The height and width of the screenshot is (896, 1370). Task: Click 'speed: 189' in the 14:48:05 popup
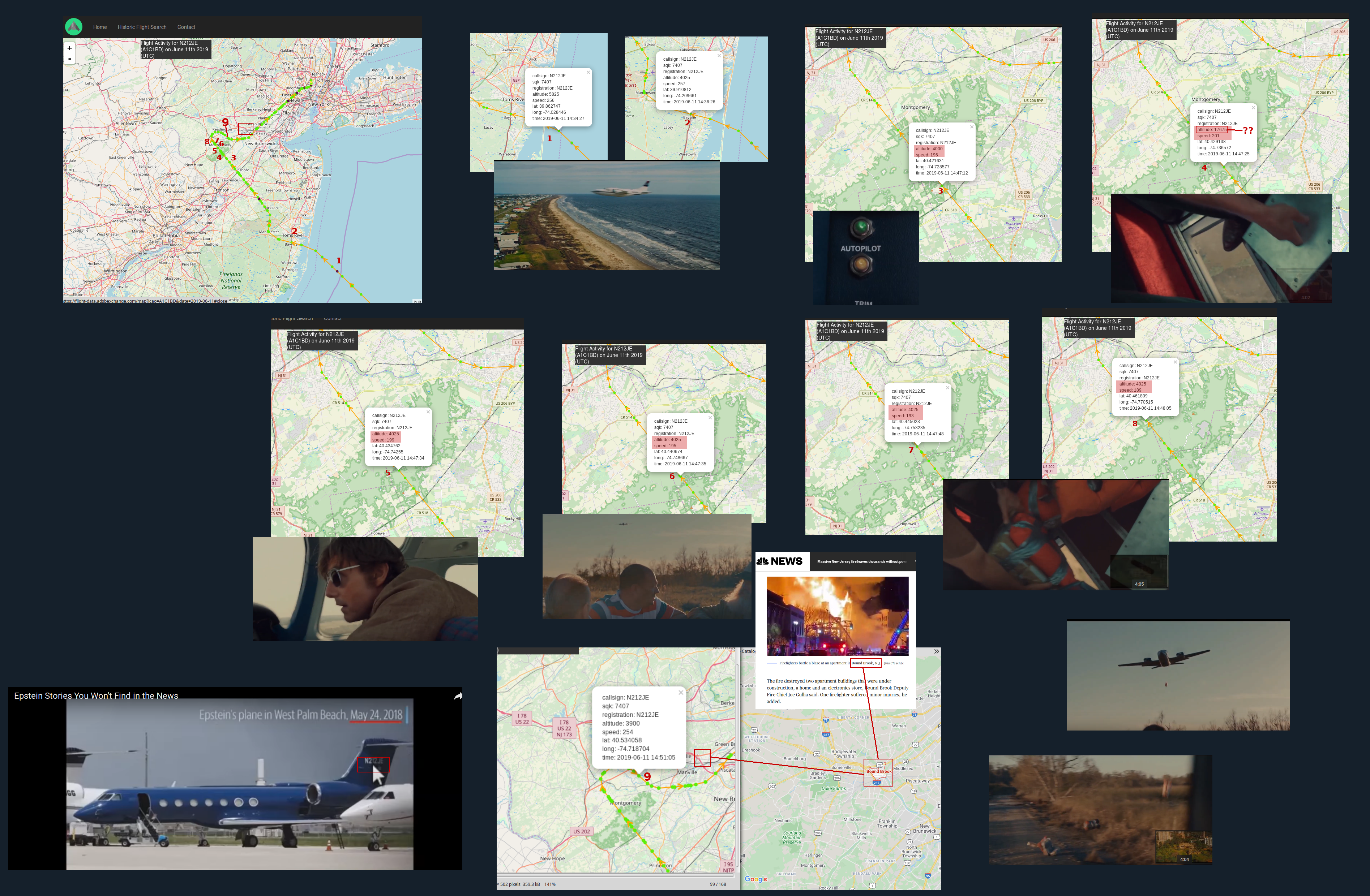click(1130, 389)
